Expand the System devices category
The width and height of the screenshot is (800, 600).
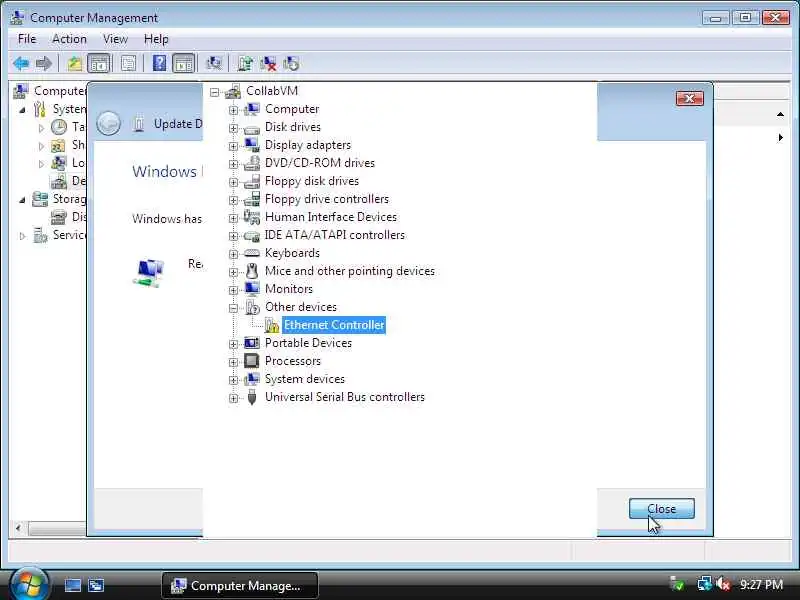[x=234, y=380]
